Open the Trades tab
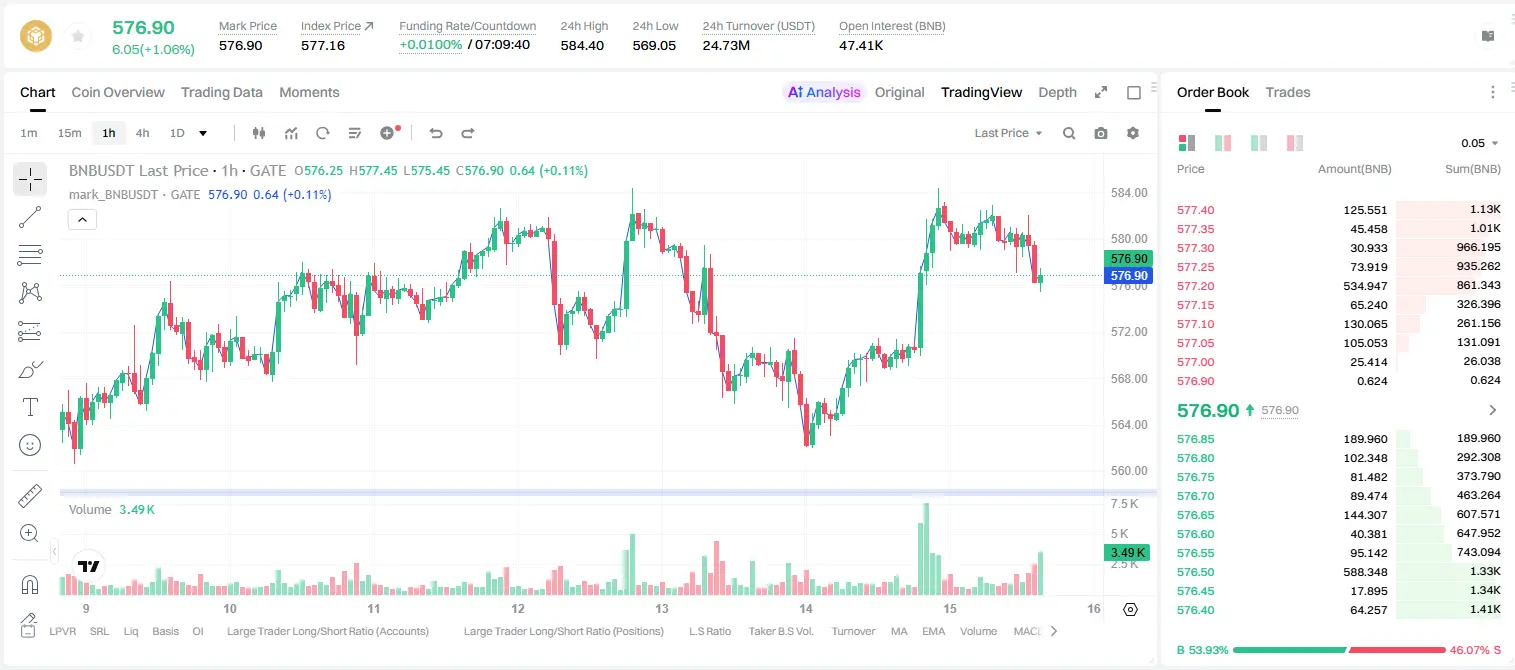Image resolution: width=1515 pixels, height=670 pixels. [x=1287, y=92]
